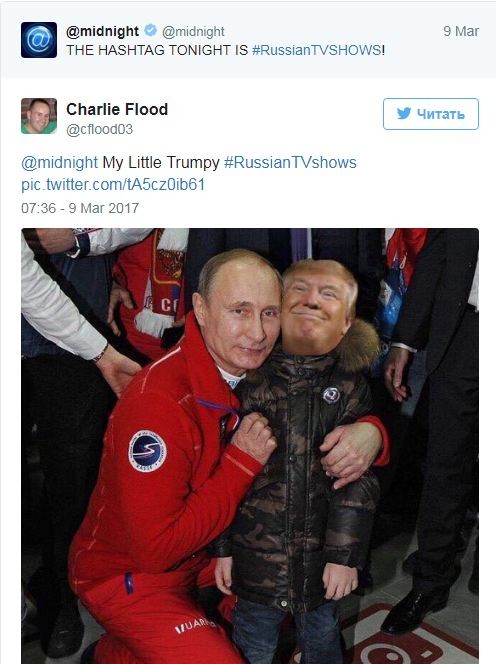Click the 'THE HASHTAG TONIGHT IS' tweet text
This screenshot has height=664, width=496.
[x=157, y=50]
